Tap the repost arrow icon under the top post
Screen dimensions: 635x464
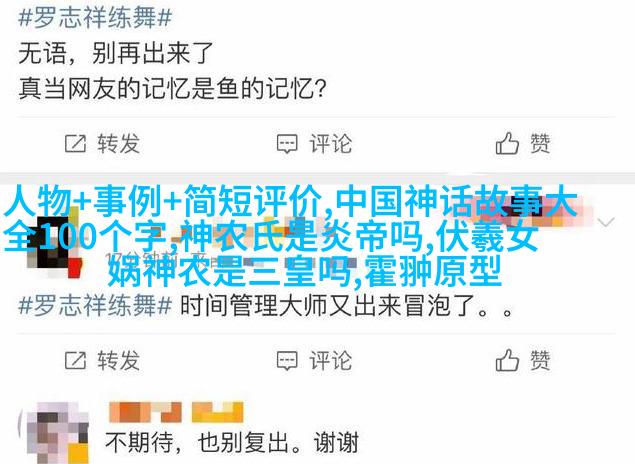click(x=75, y=143)
